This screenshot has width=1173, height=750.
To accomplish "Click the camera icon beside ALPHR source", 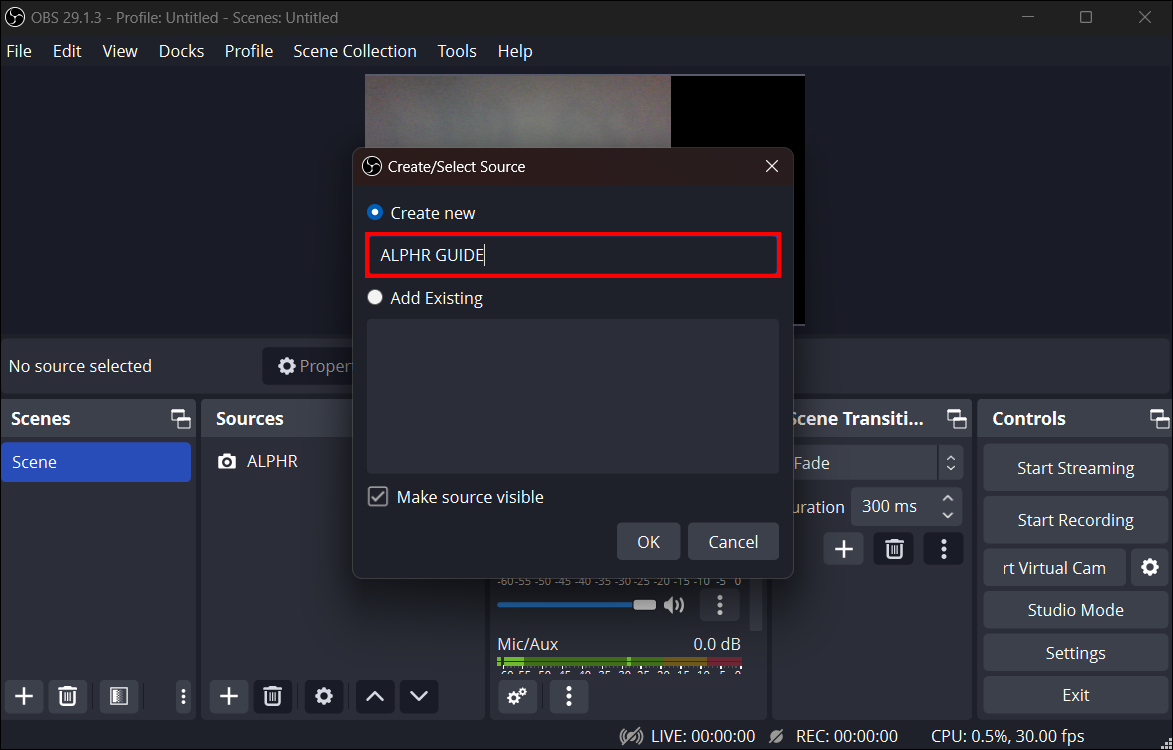I will [x=227, y=461].
